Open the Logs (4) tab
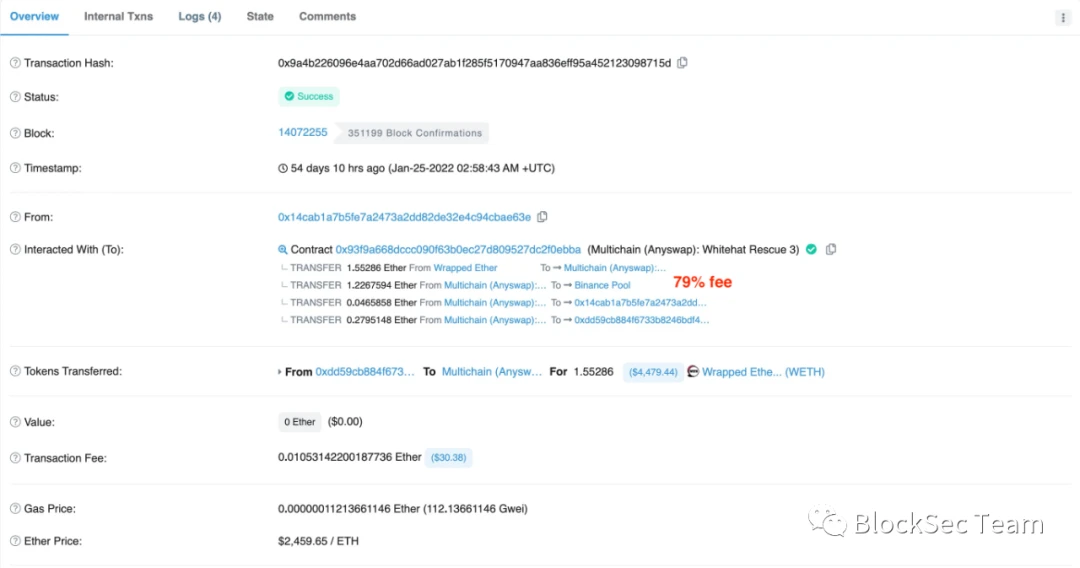1080x568 pixels. [x=200, y=17]
